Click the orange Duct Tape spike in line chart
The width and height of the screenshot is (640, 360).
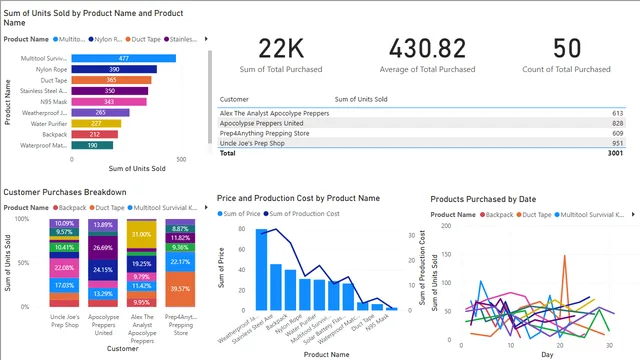[x=565, y=257]
